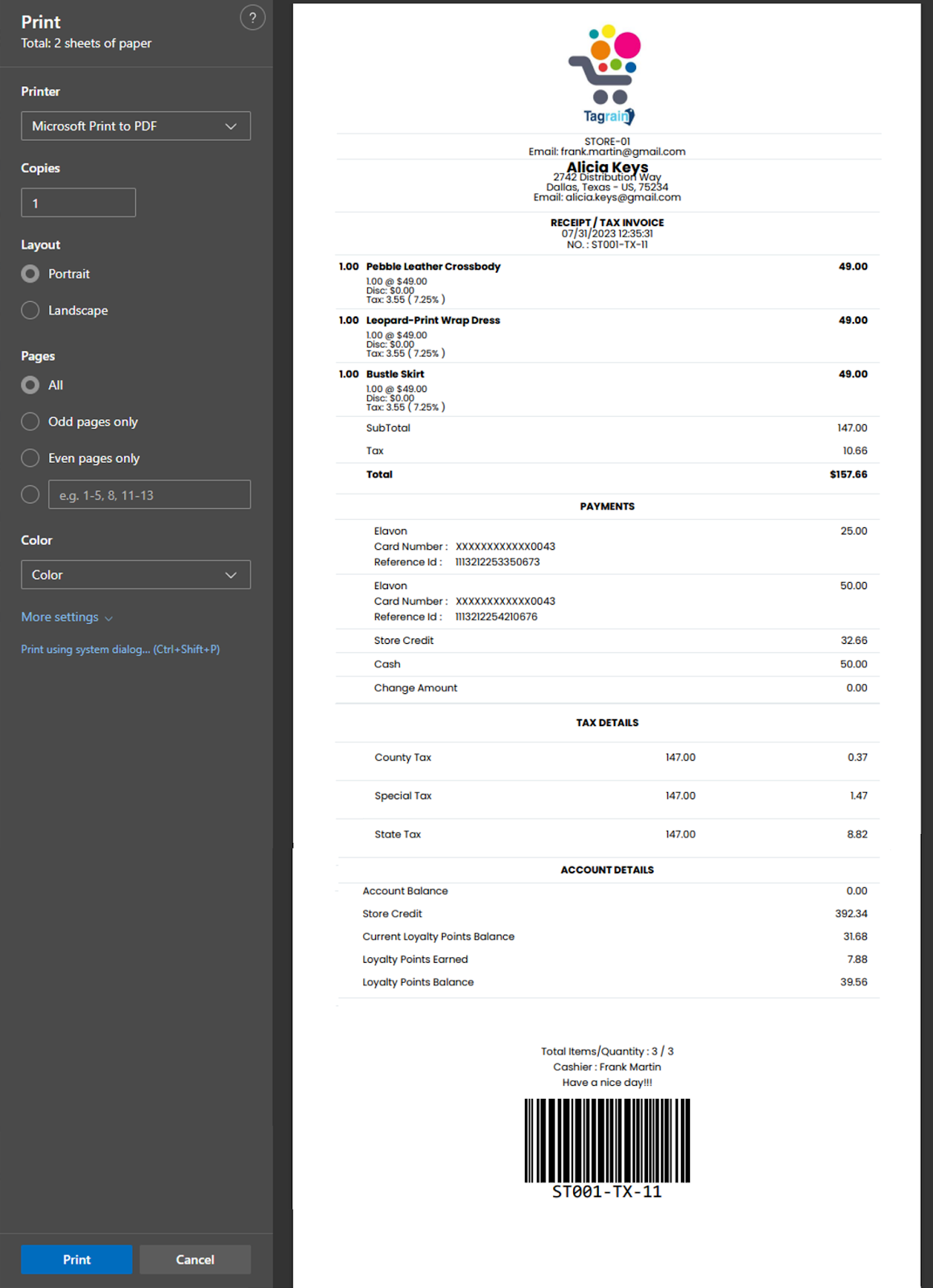Select the custom page range radio button
The image size is (933, 1288).
point(31,494)
